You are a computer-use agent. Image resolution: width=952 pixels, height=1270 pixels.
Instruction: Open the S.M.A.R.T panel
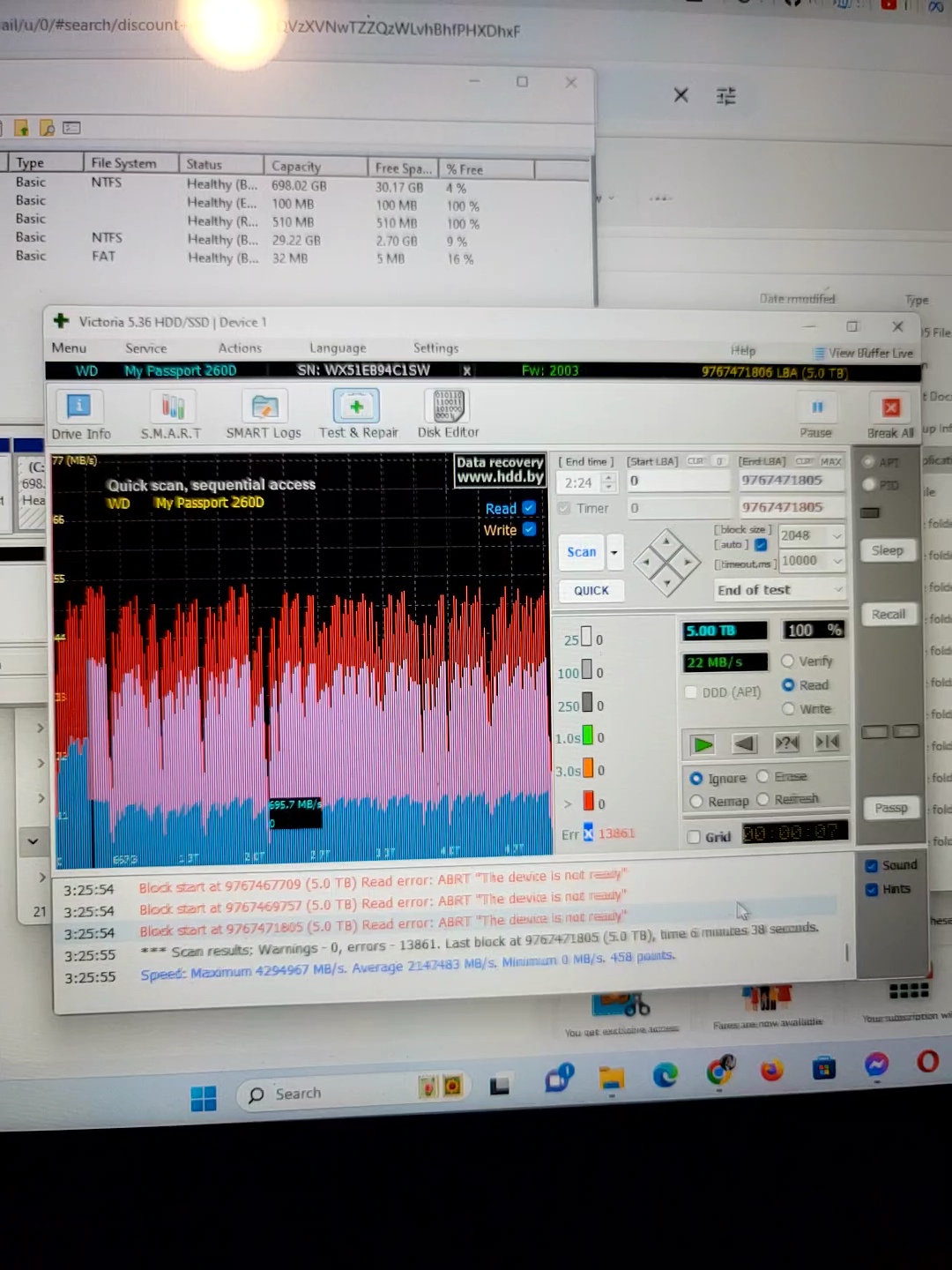[x=171, y=415]
